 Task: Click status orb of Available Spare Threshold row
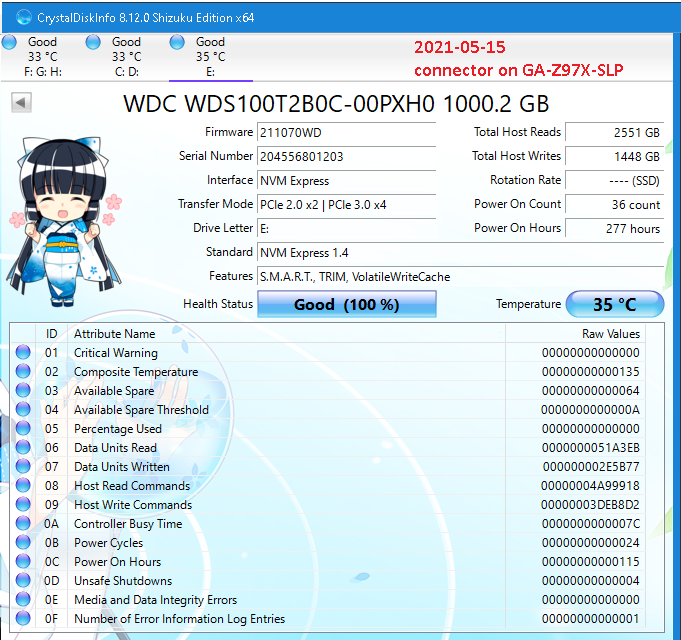pyautogui.click(x=23, y=409)
